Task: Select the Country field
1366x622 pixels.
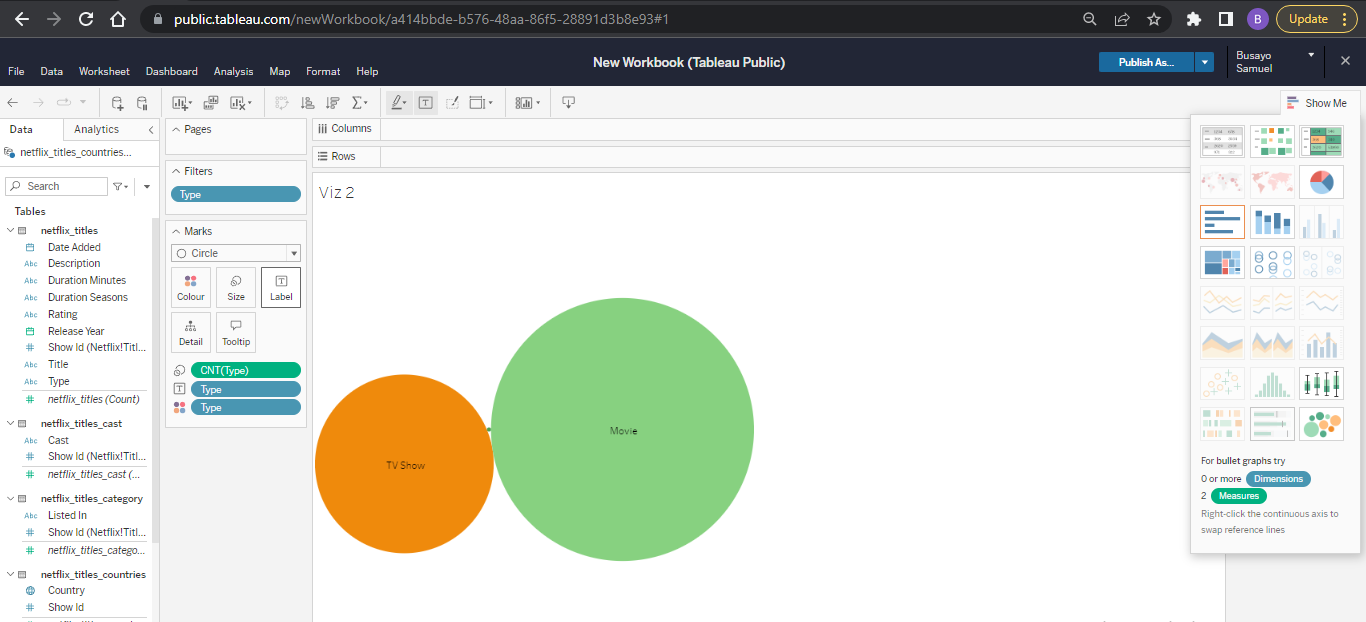Action: [x=67, y=590]
